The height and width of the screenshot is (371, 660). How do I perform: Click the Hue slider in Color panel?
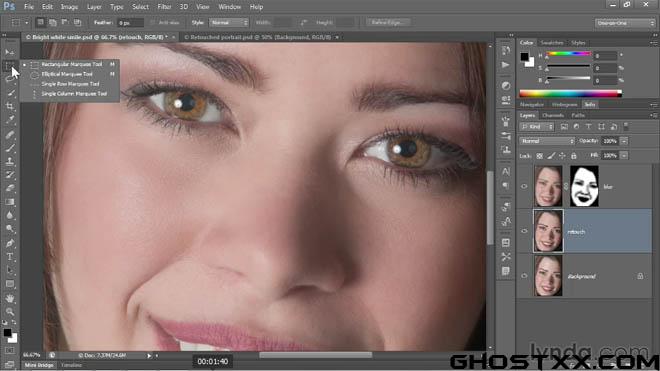[x=569, y=53]
